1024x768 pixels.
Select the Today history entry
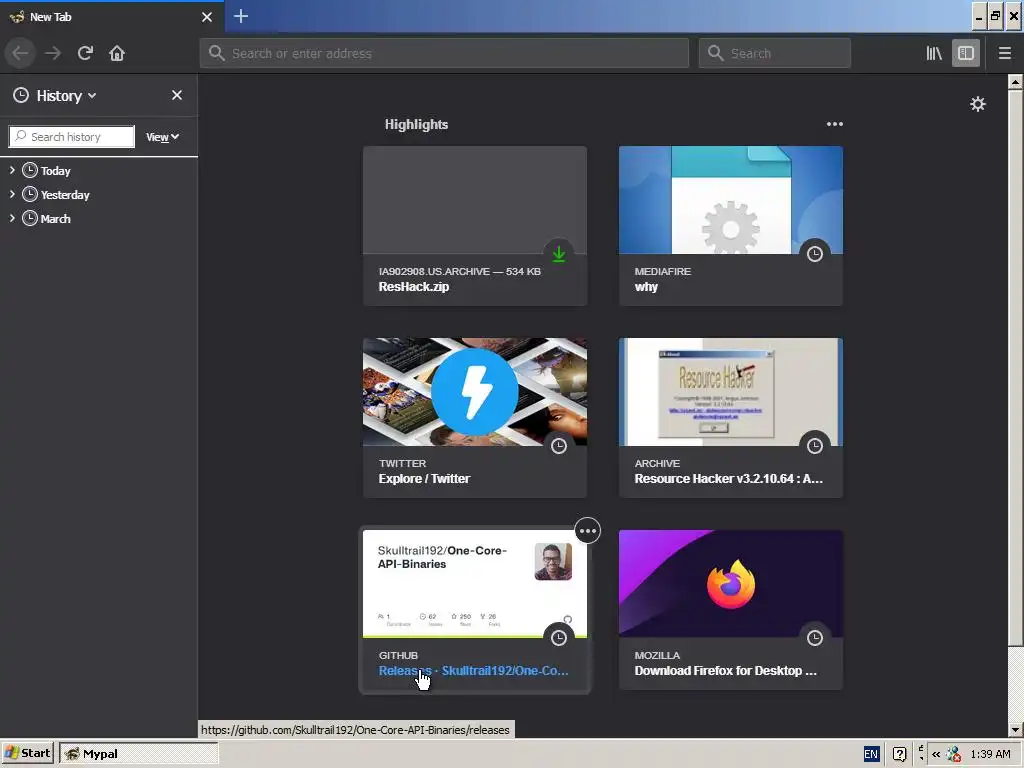coord(56,171)
